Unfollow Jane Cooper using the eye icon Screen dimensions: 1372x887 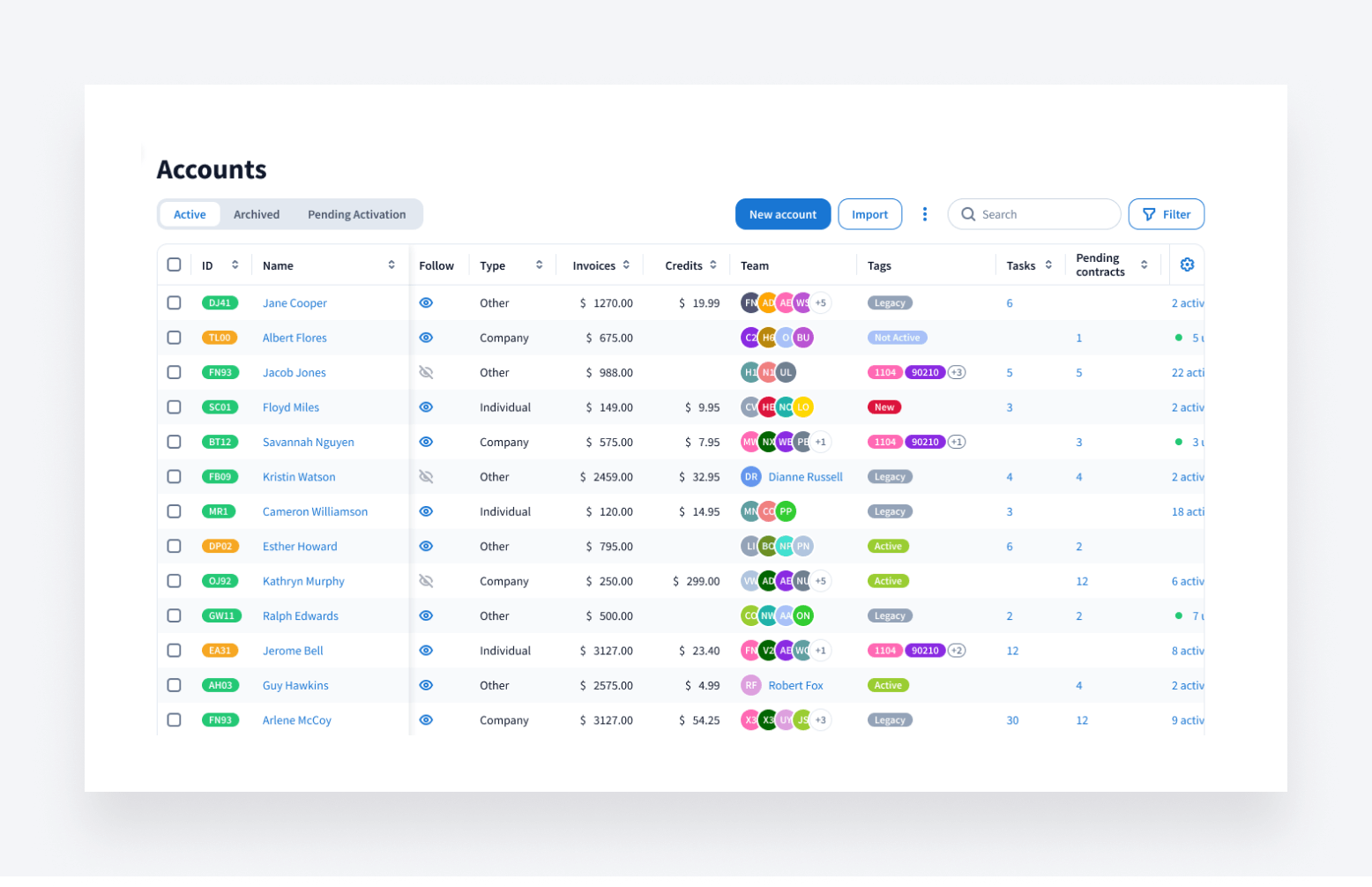[426, 303]
